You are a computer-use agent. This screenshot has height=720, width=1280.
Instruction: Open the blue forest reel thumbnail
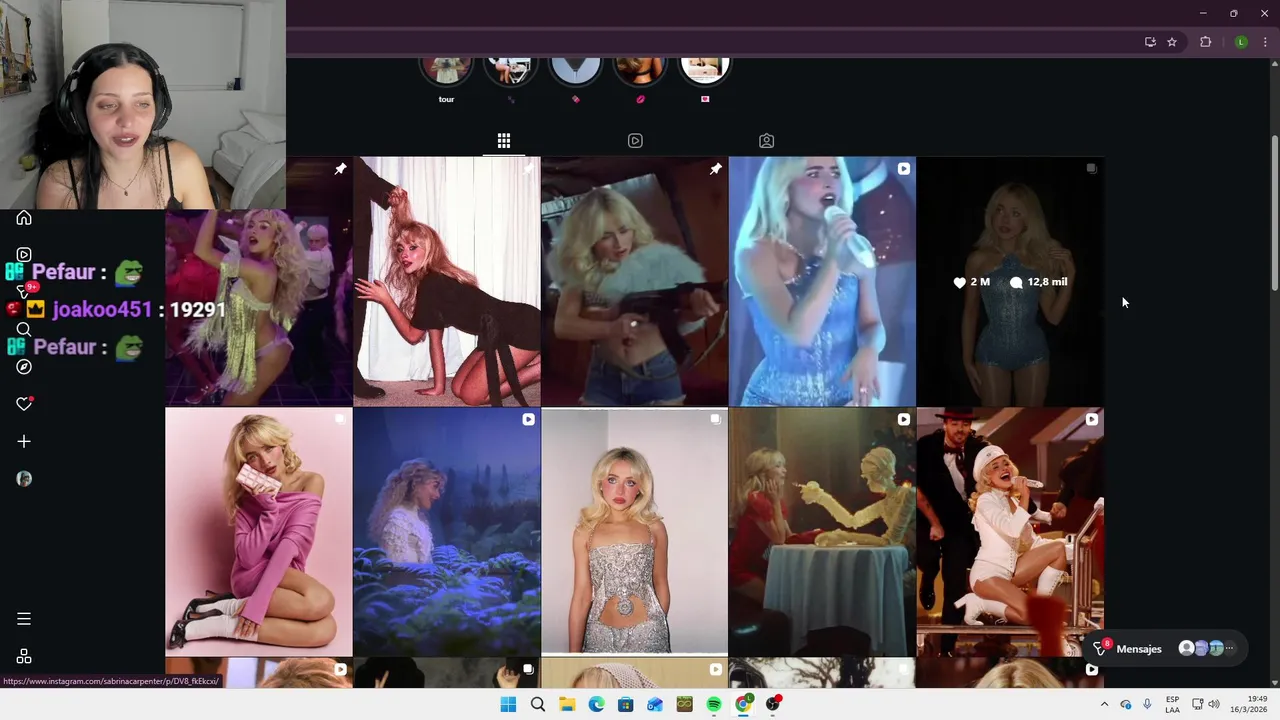click(446, 532)
